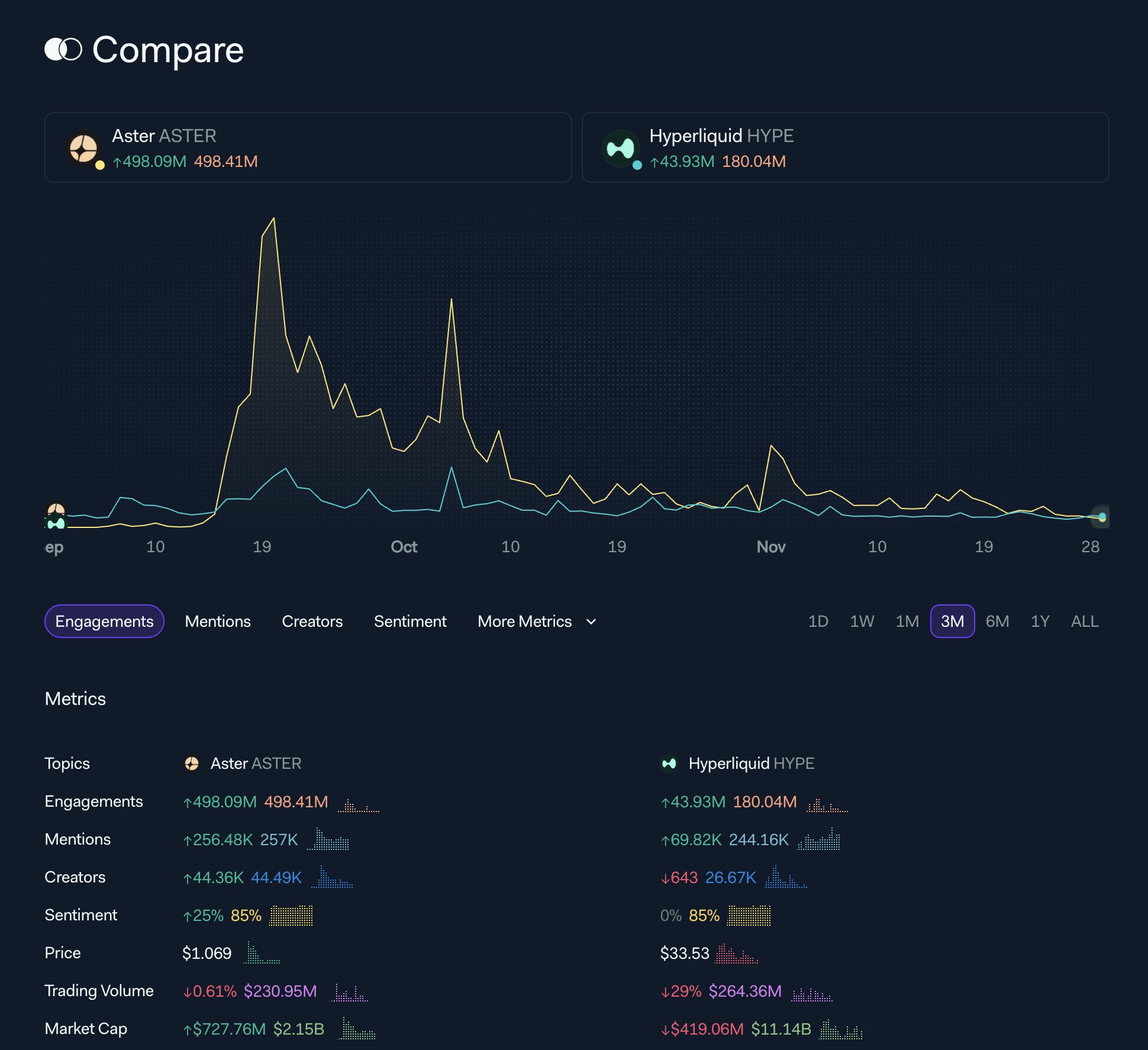Expand the More Metrics dropdown

coord(525,621)
